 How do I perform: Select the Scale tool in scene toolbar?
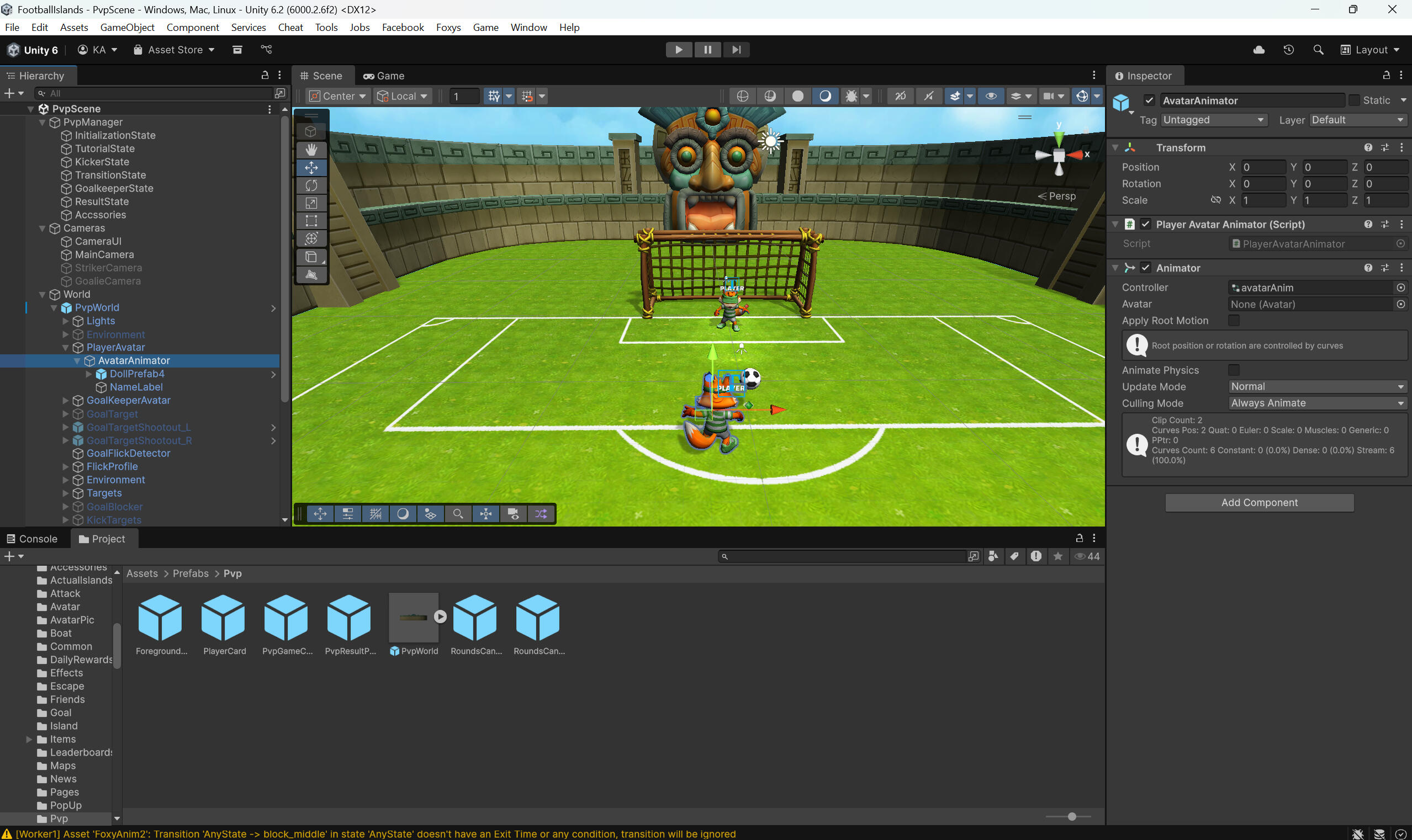click(x=311, y=203)
